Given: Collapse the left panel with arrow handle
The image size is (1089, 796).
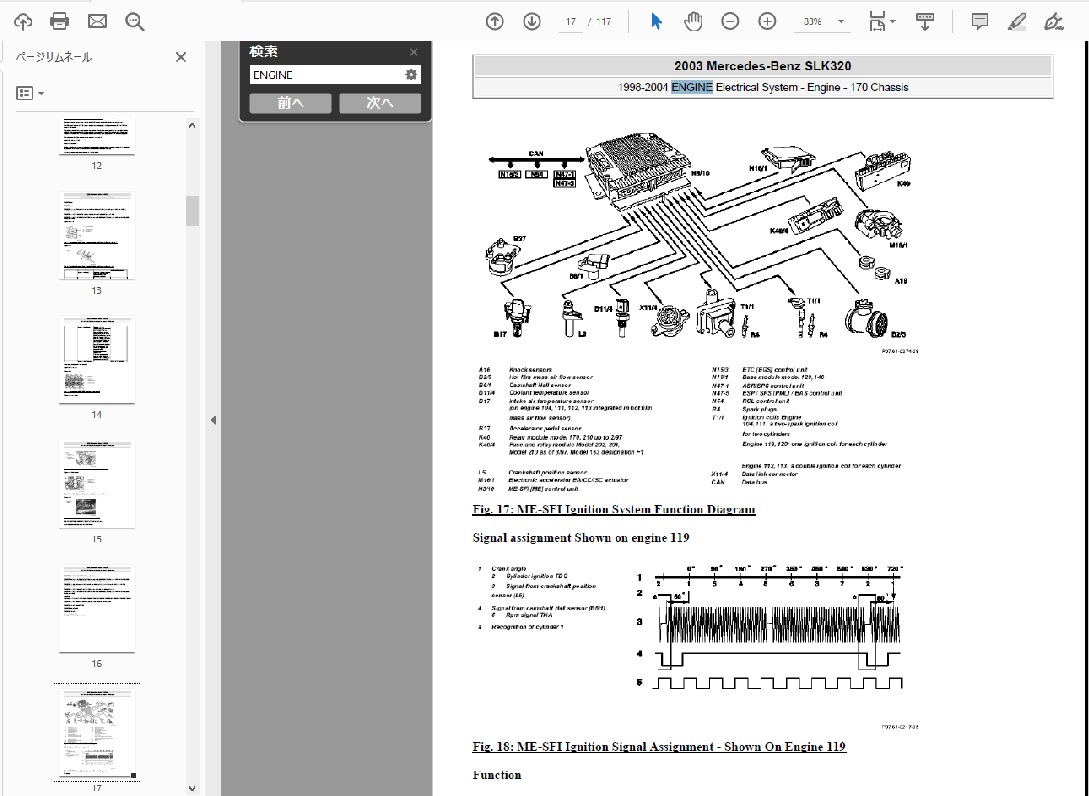Looking at the screenshot, I should click(x=213, y=420).
